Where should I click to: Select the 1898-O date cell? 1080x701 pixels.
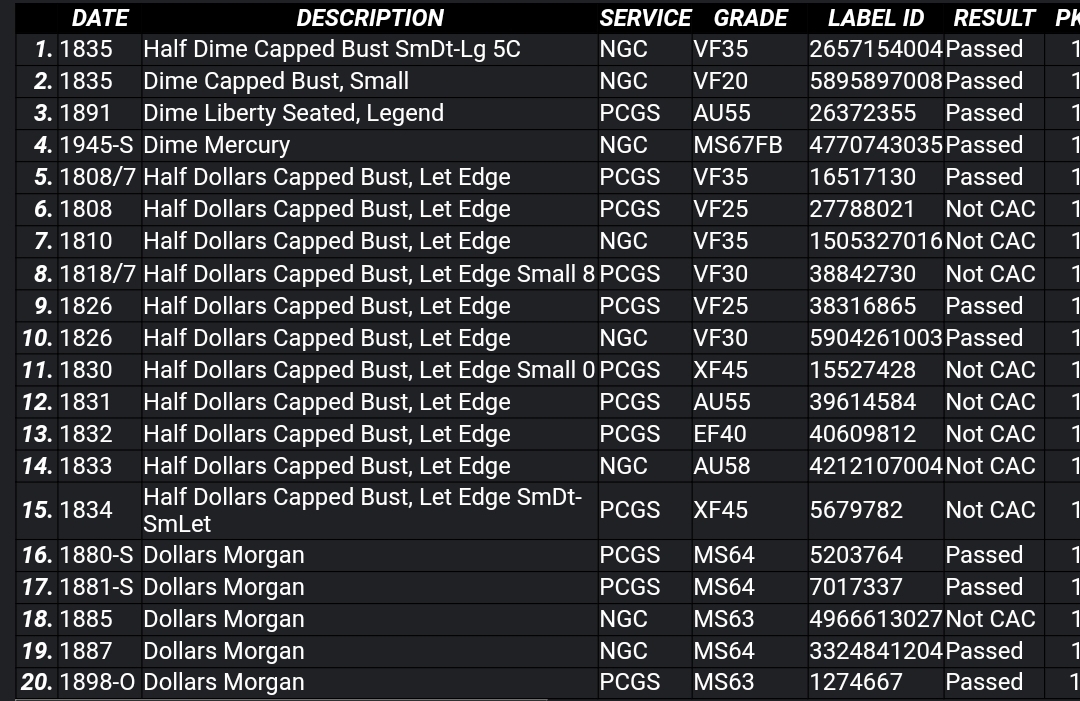tap(97, 682)
